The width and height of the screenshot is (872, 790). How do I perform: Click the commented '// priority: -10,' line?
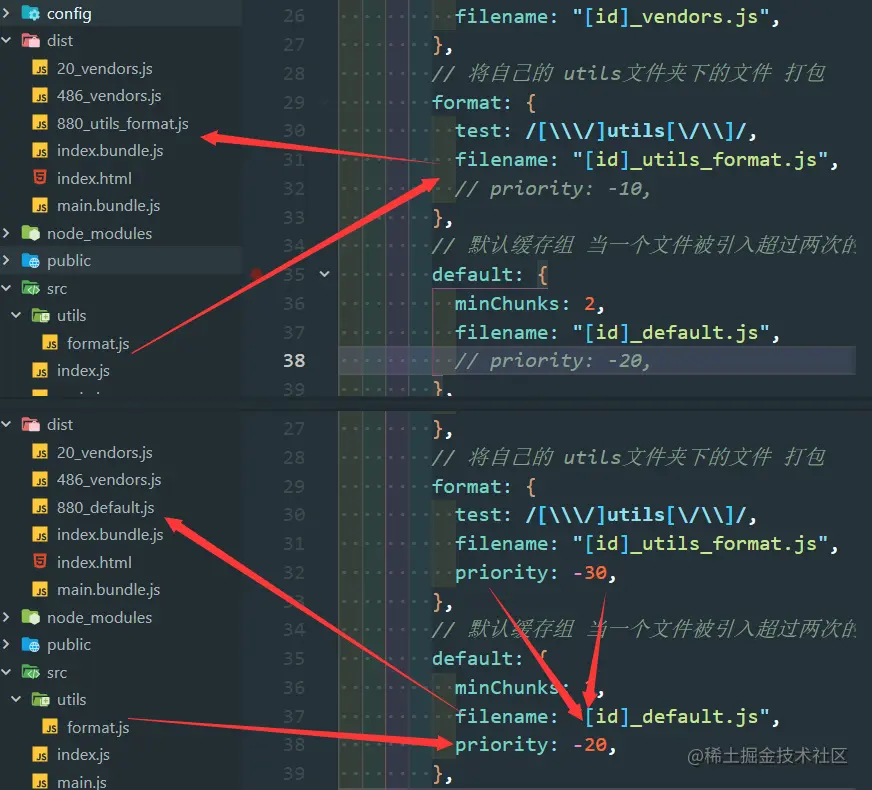[553, 188]
